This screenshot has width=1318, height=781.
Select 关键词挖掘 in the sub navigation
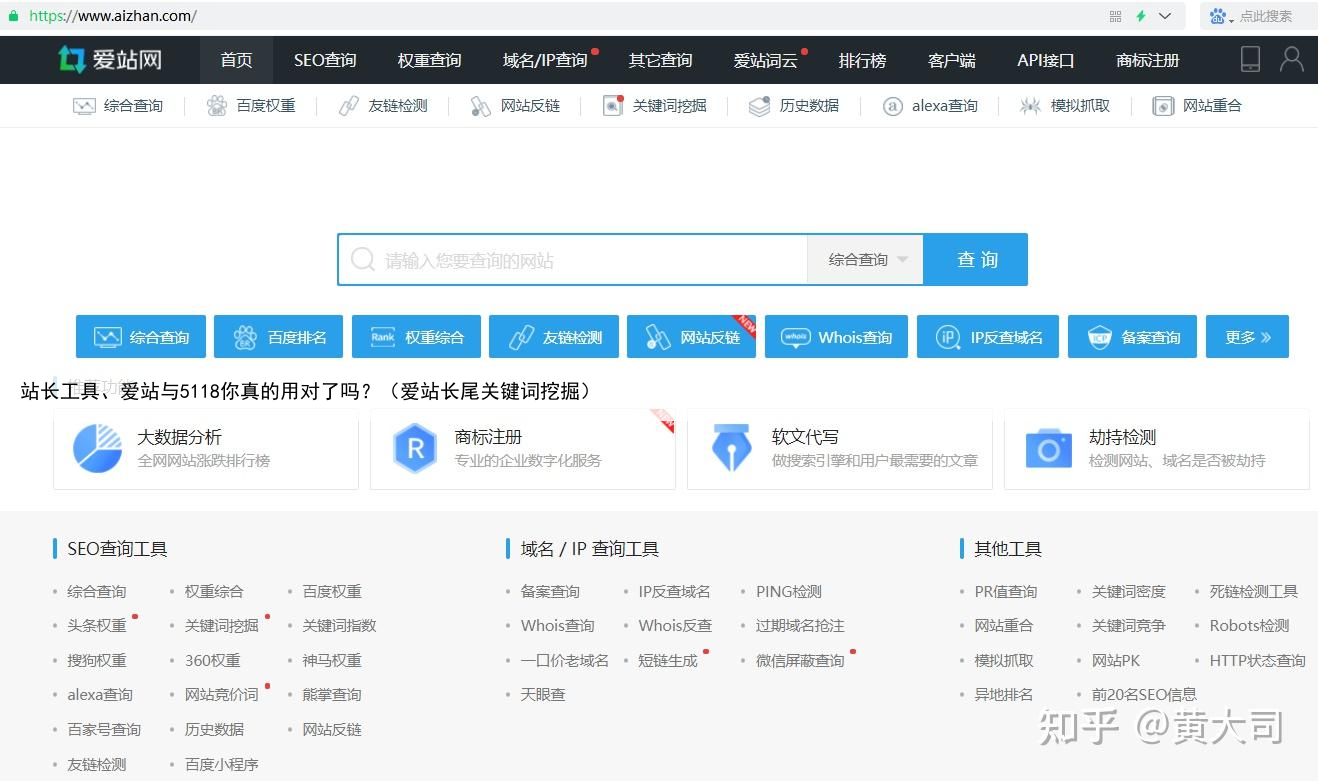pyautogui.click(x=668, y=106)
